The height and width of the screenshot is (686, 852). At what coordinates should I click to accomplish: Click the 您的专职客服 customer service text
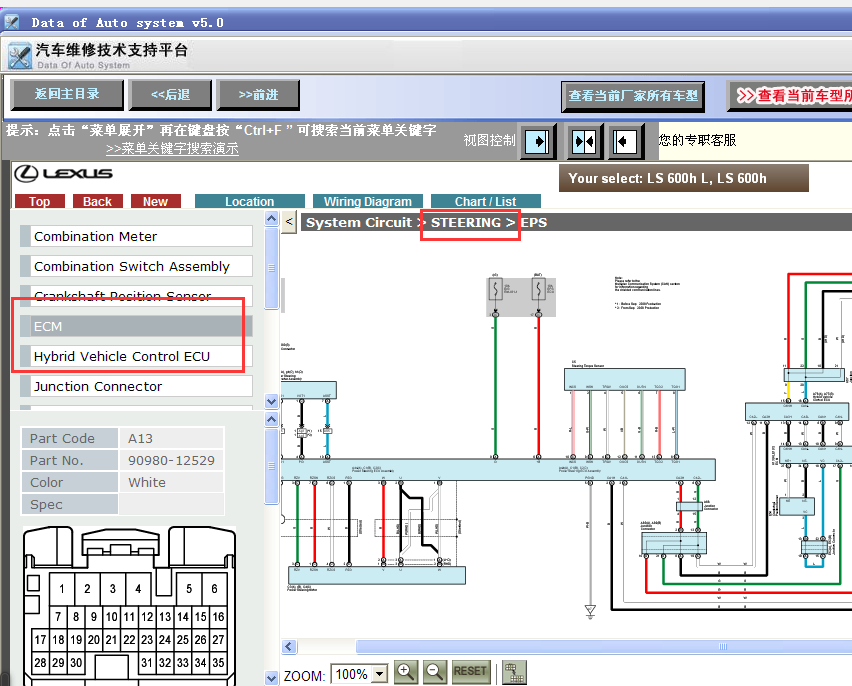(x=697, y=140)
